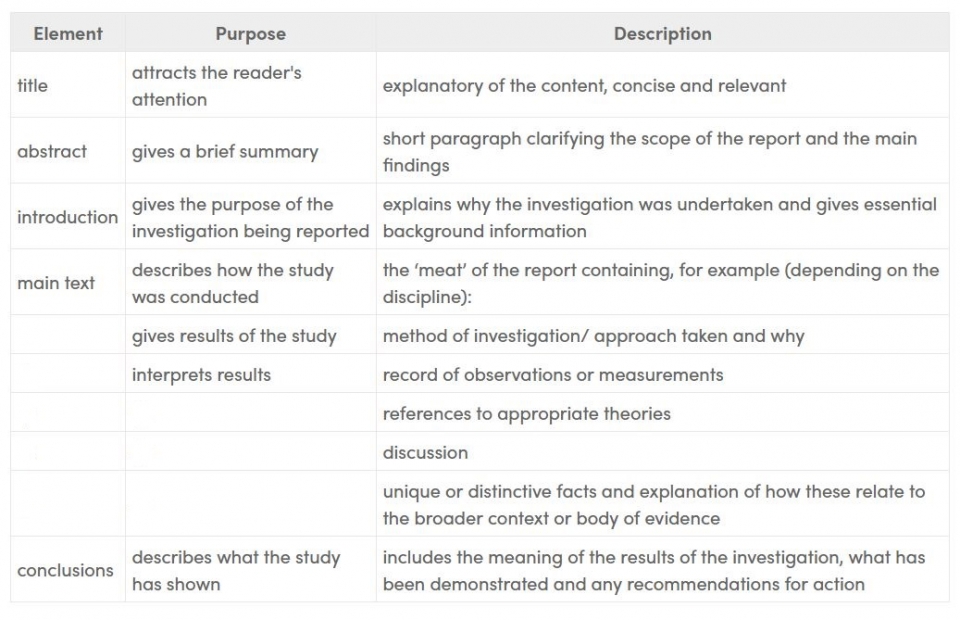
Task: Click 'method of investigation/ approach taken' cell
Action: 662,335
